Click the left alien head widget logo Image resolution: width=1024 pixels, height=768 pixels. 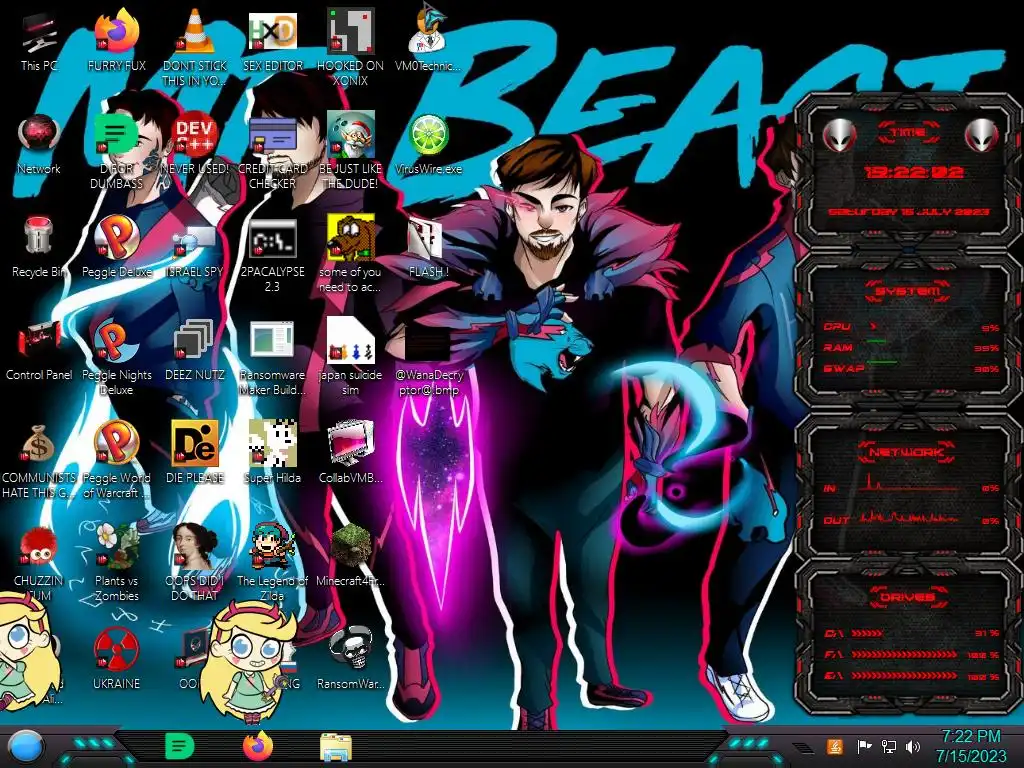tap(839, 136)
